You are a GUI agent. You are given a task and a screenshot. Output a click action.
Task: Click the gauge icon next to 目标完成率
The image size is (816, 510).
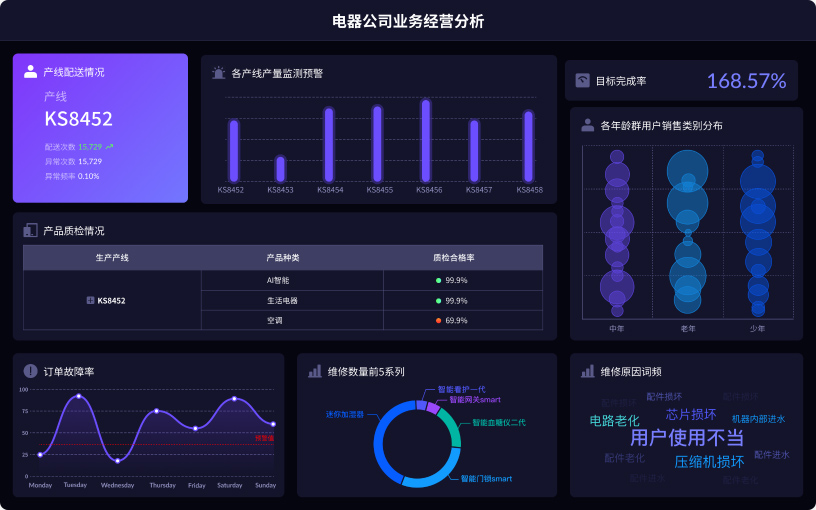click(583, 81)
